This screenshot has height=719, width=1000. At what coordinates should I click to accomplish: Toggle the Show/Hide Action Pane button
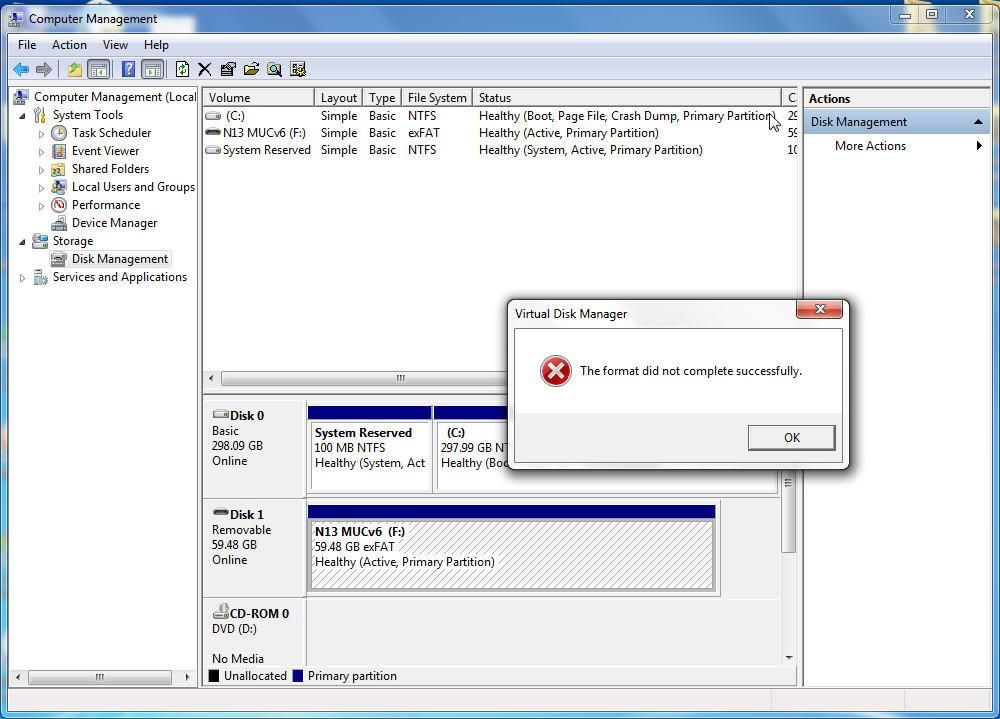pyautogui.click(x=152, y=69)
